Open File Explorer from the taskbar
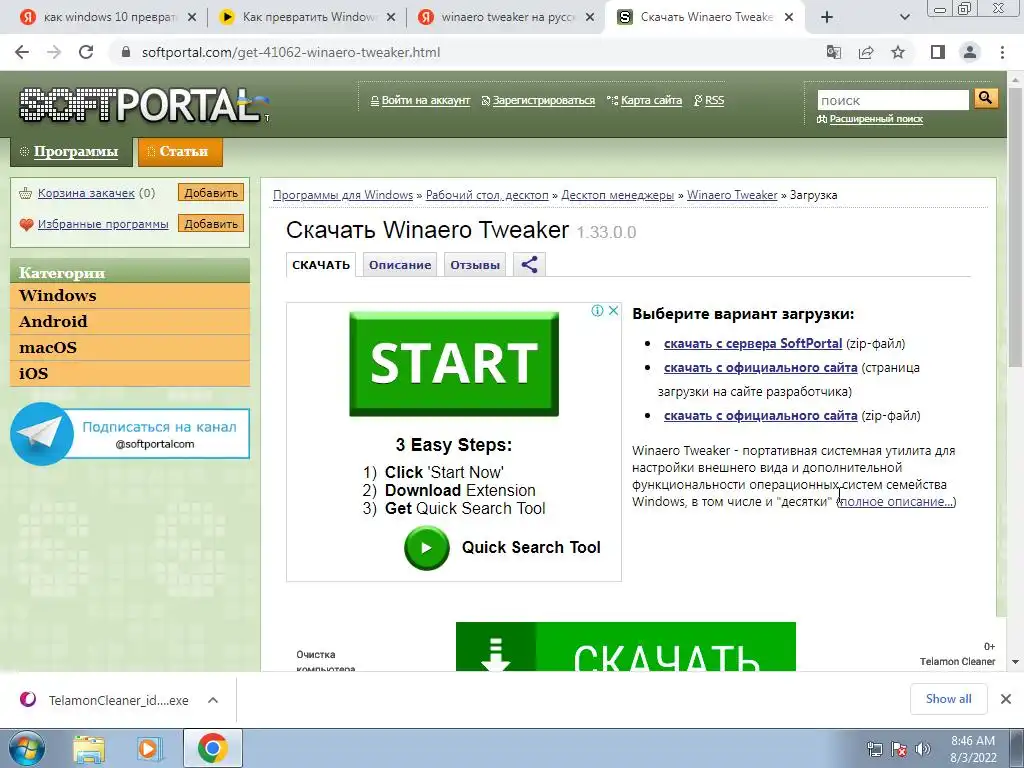Image resolution: width=1024 pixels, height=768 pixels. [x=89, y=748]
